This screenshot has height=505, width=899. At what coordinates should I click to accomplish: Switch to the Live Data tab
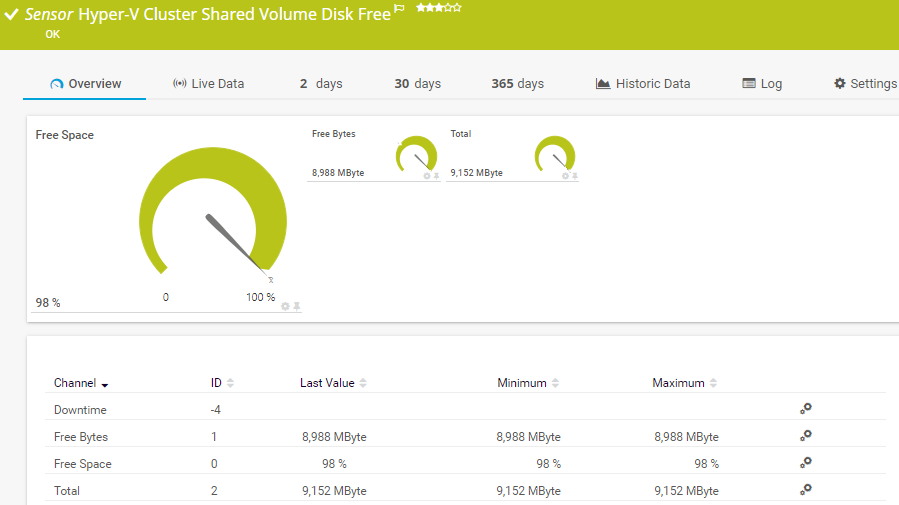coord(208,84)
